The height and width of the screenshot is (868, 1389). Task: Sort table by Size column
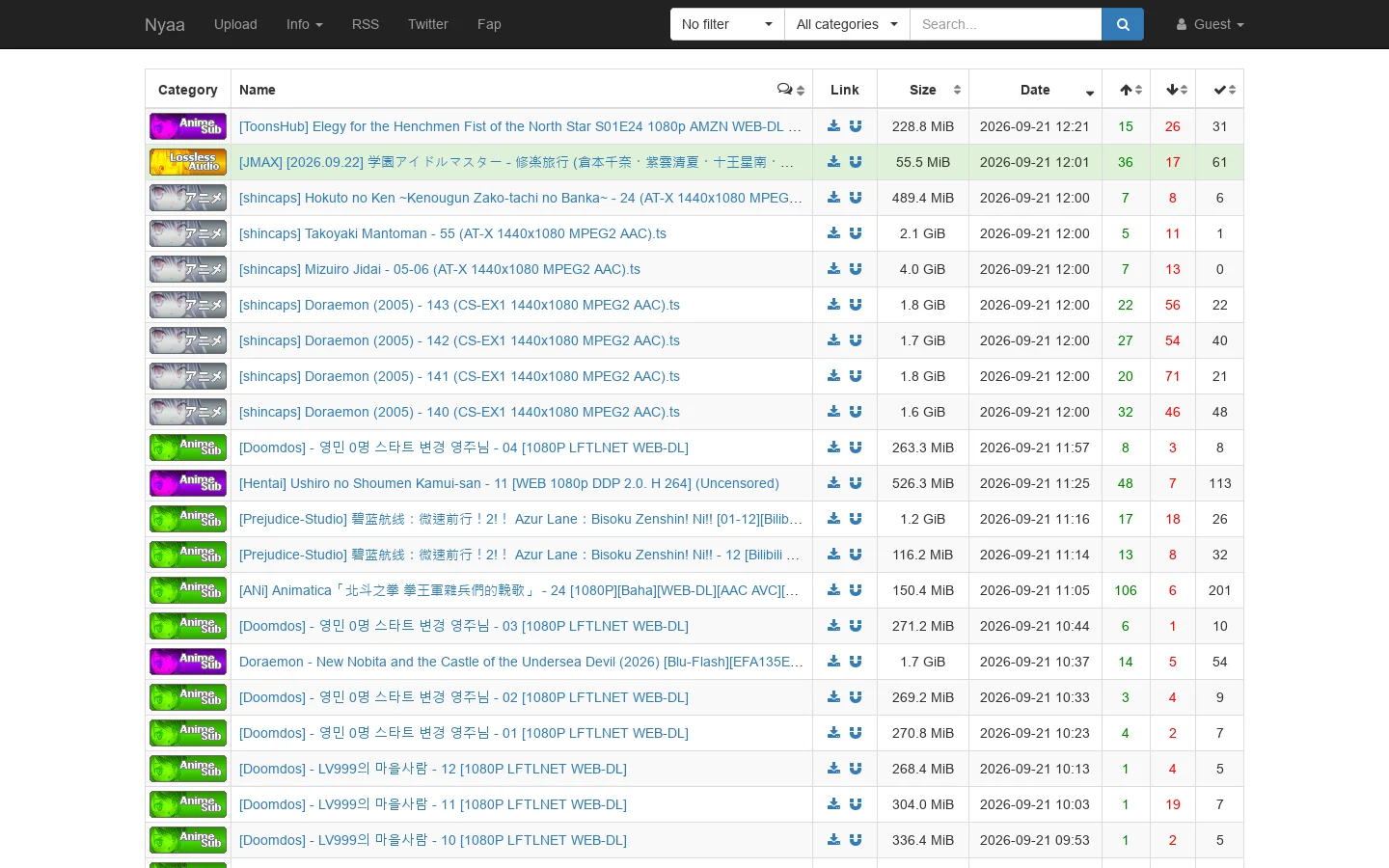[923, 90]
